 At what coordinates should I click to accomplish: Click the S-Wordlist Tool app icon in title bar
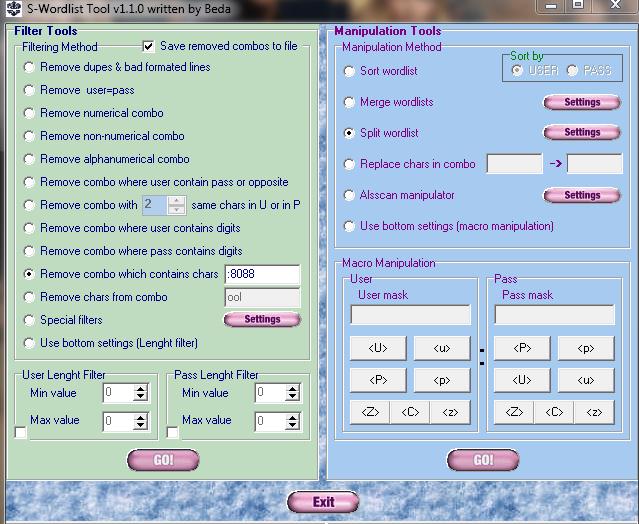(13, 9)
